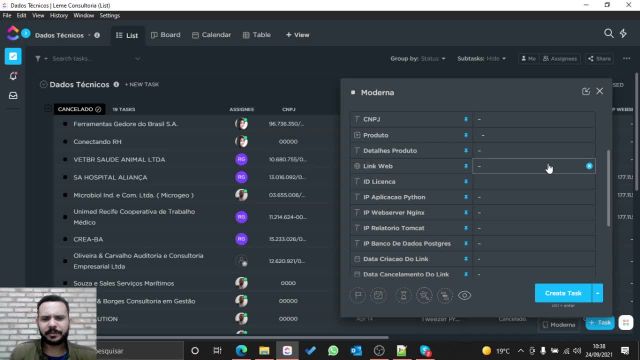This screenshot has width=640, height=360.
Task: Open File Explorer from the taskbar
Action: pyautogui.click(x=264, y=350)
